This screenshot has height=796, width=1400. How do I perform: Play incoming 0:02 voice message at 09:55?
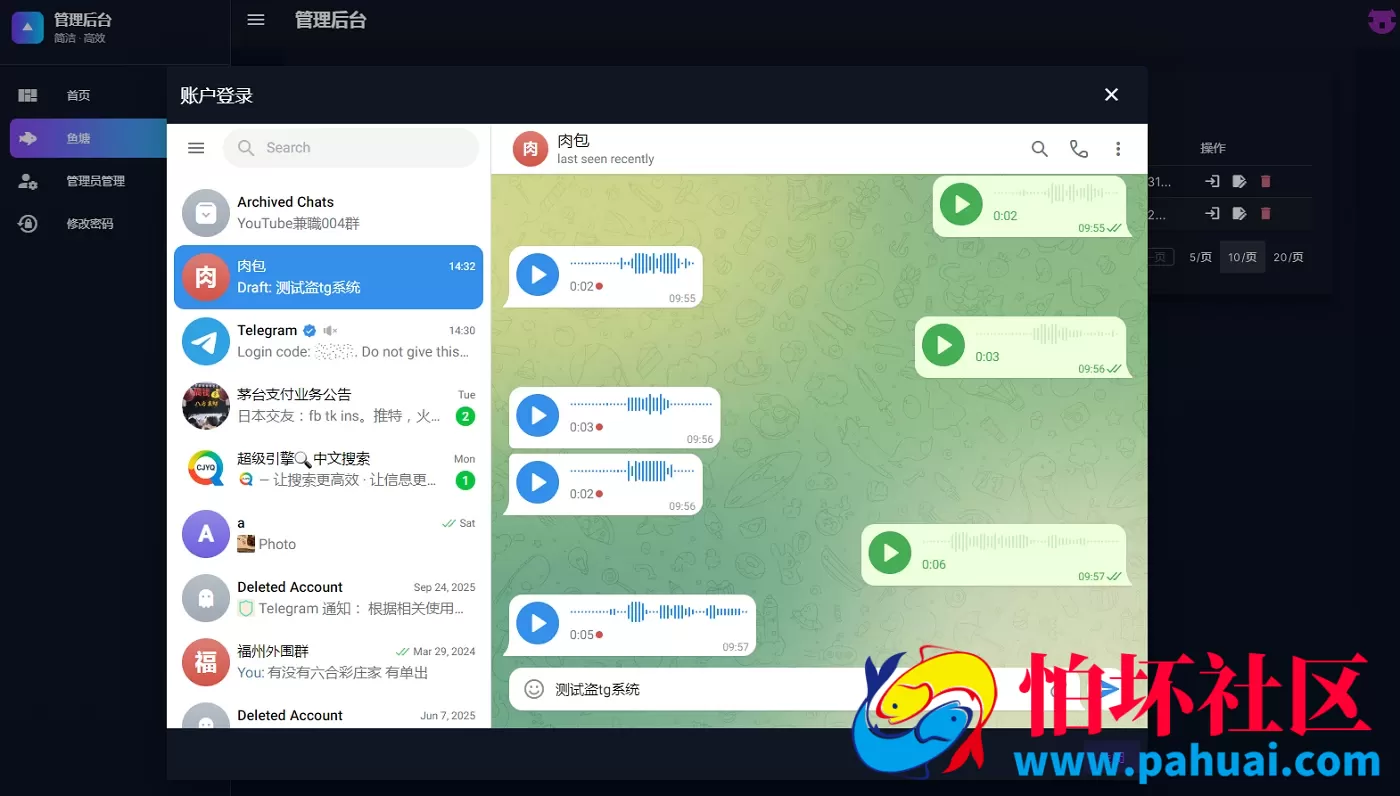pyautogui.click(x=538, y=275)
